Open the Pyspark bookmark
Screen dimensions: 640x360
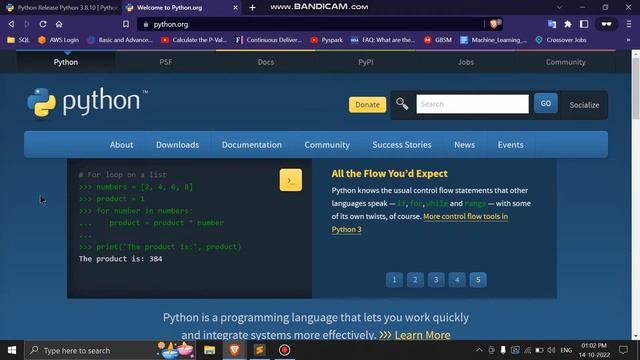point(326,40)
